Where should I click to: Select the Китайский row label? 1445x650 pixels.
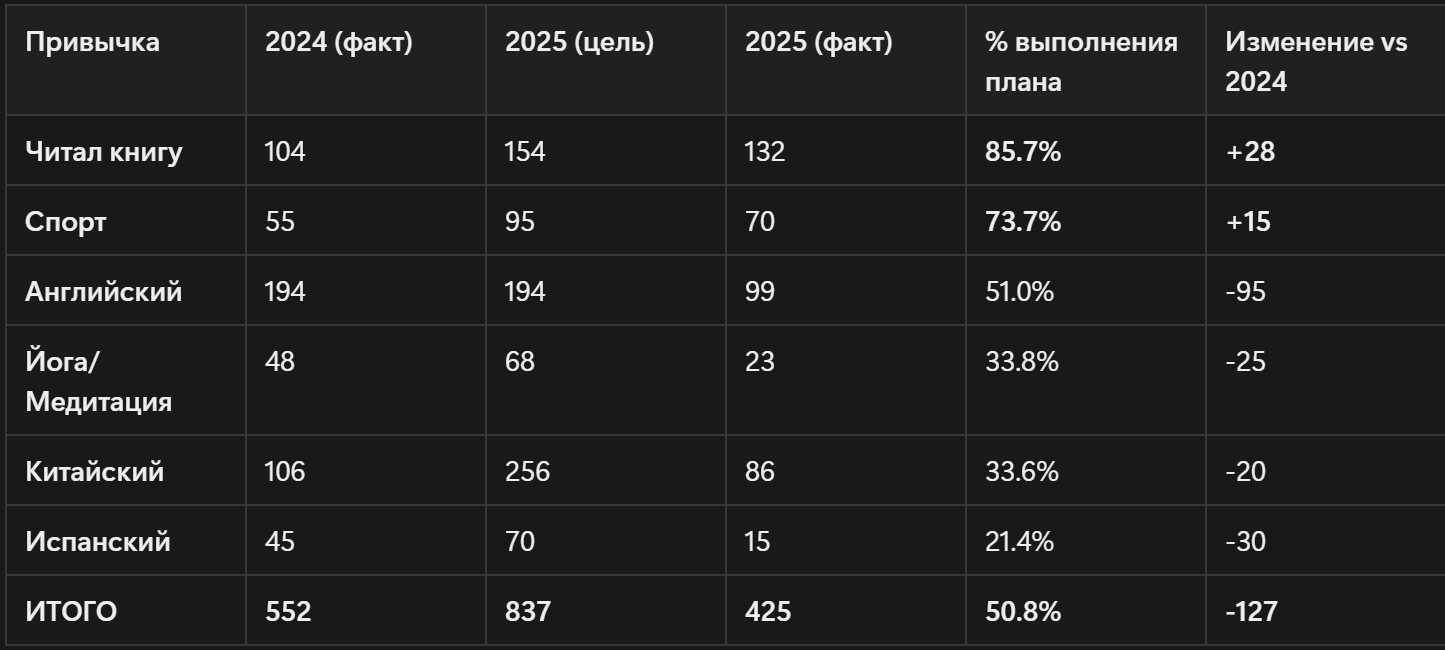pyautogui.click(x=94, y=471)
